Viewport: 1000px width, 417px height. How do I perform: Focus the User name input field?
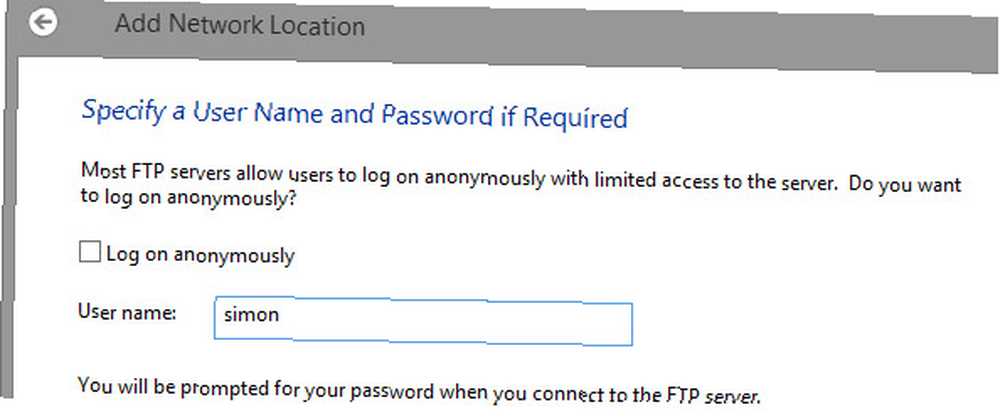coord(423,322)
